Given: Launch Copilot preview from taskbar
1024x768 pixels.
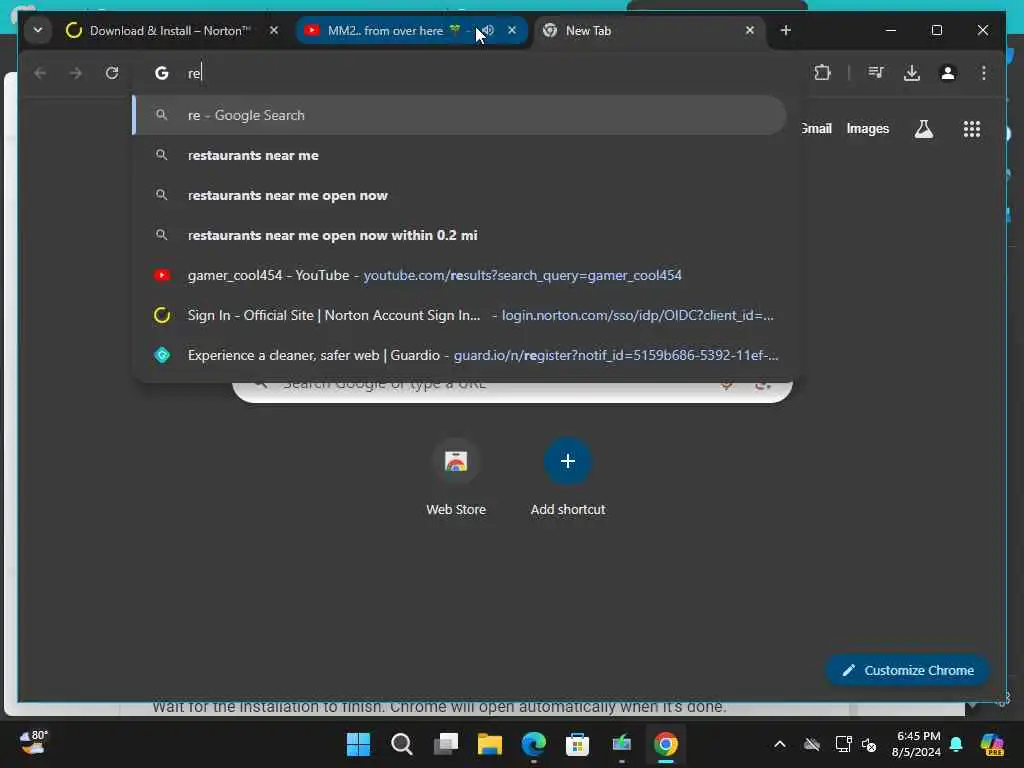Looking at the screenshot, I should (x=991, y=744).
